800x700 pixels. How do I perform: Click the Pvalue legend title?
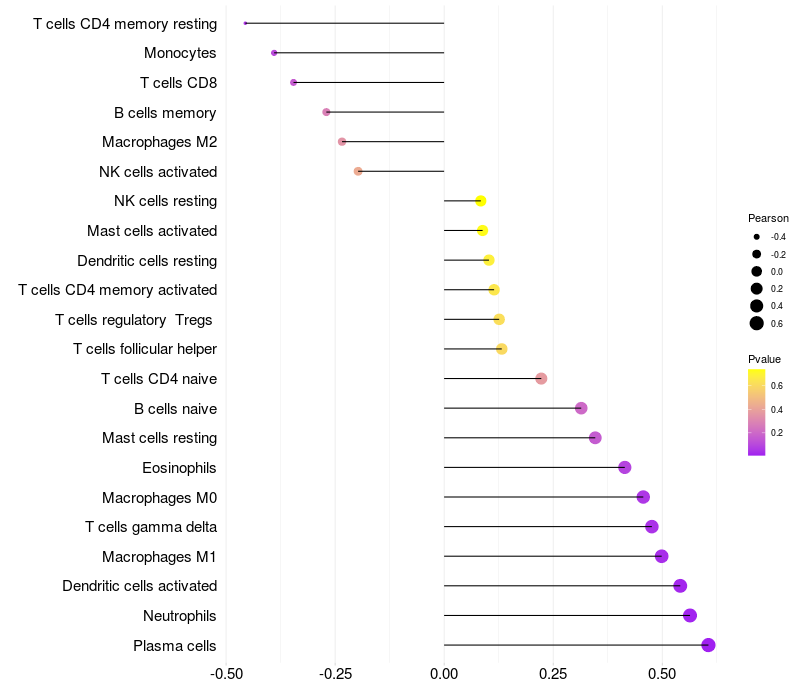pyautogui.click(x=764, y=359)
